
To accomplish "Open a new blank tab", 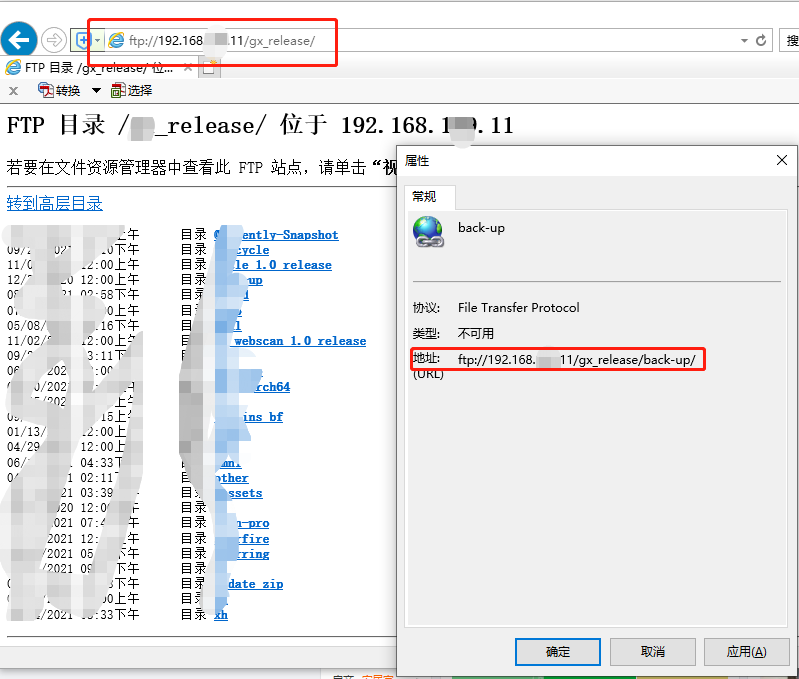I will point(209,68).
